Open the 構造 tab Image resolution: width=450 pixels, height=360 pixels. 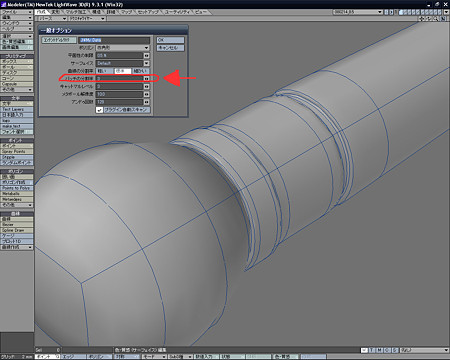coord(96,12)
